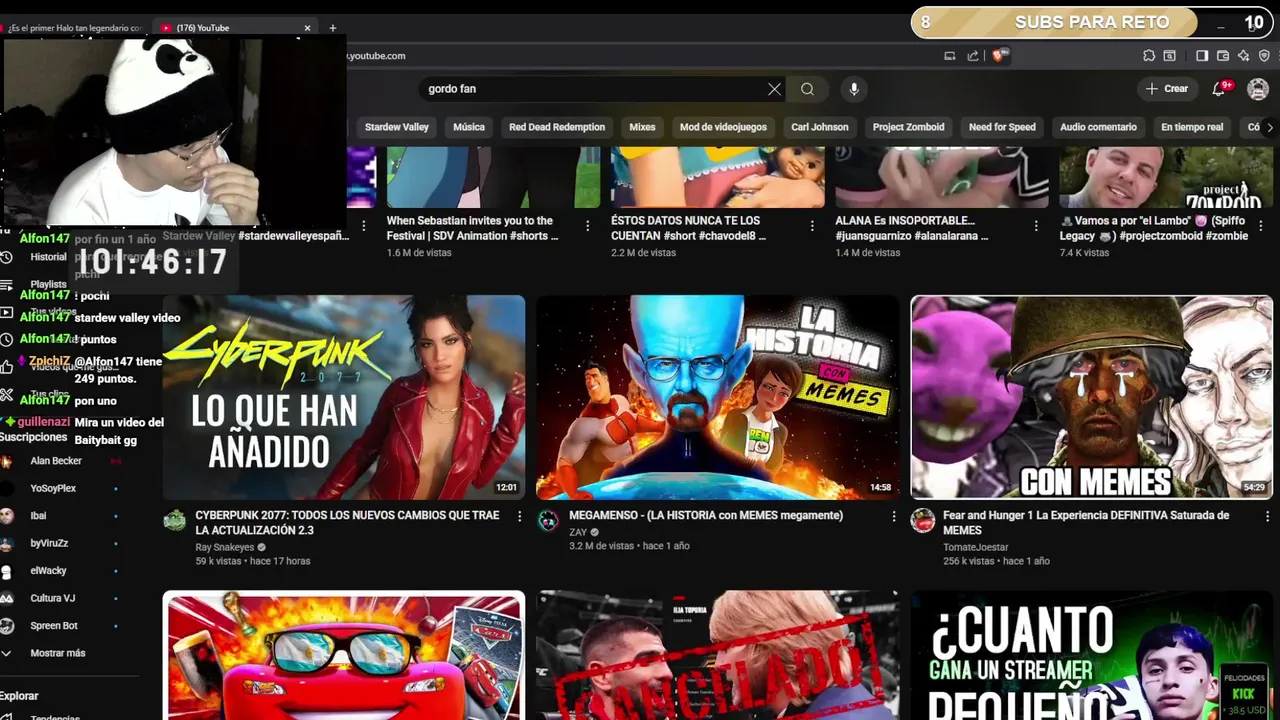The height and width of the screenshot is (720, 1280).
Task: Open CYBERPUNK 2077 nuevos cambios title
Action: [347, 523]
